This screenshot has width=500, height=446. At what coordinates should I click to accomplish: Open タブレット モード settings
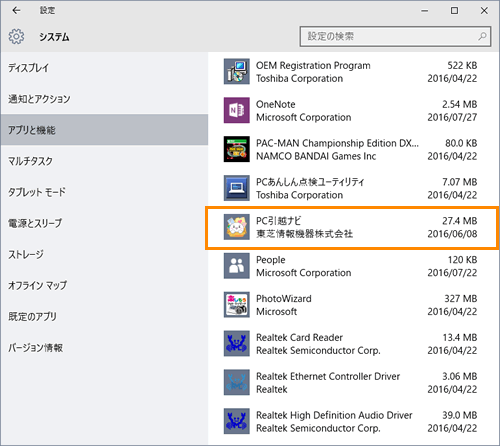tap(104, 192)
